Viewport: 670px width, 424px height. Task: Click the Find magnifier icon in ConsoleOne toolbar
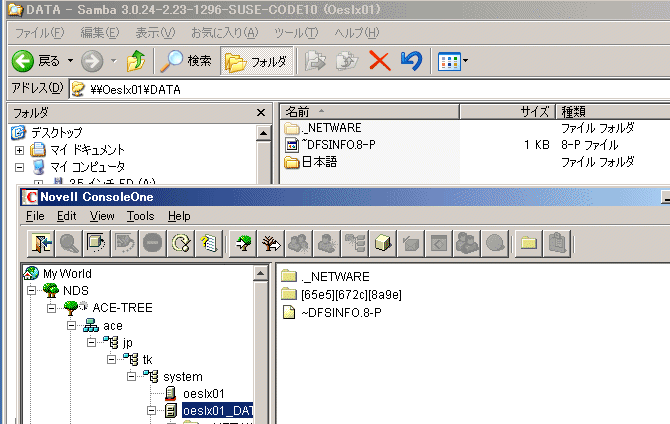69,244
